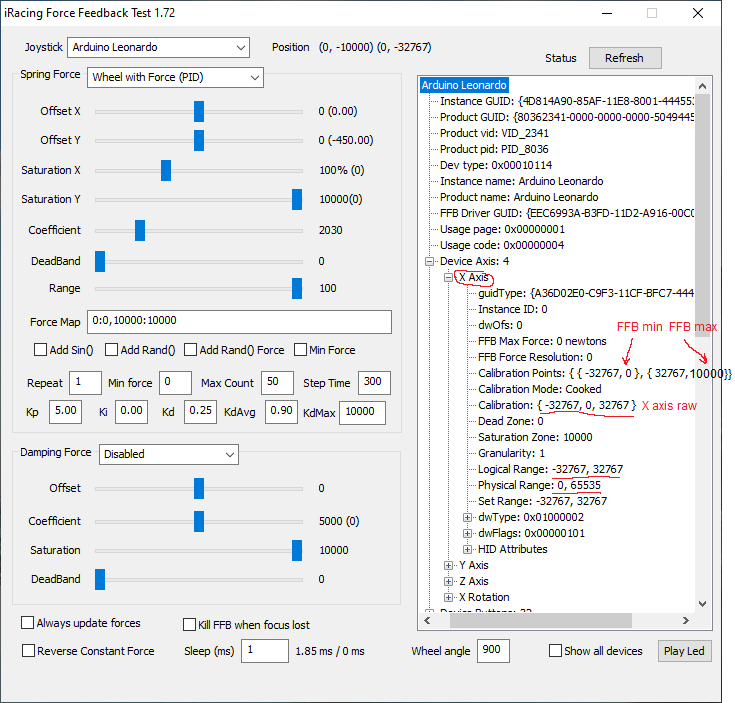The width and height of the screenshot is (735, 703).
Task: Click the Spring Coefficient slider handle
Action: [140, 231]
